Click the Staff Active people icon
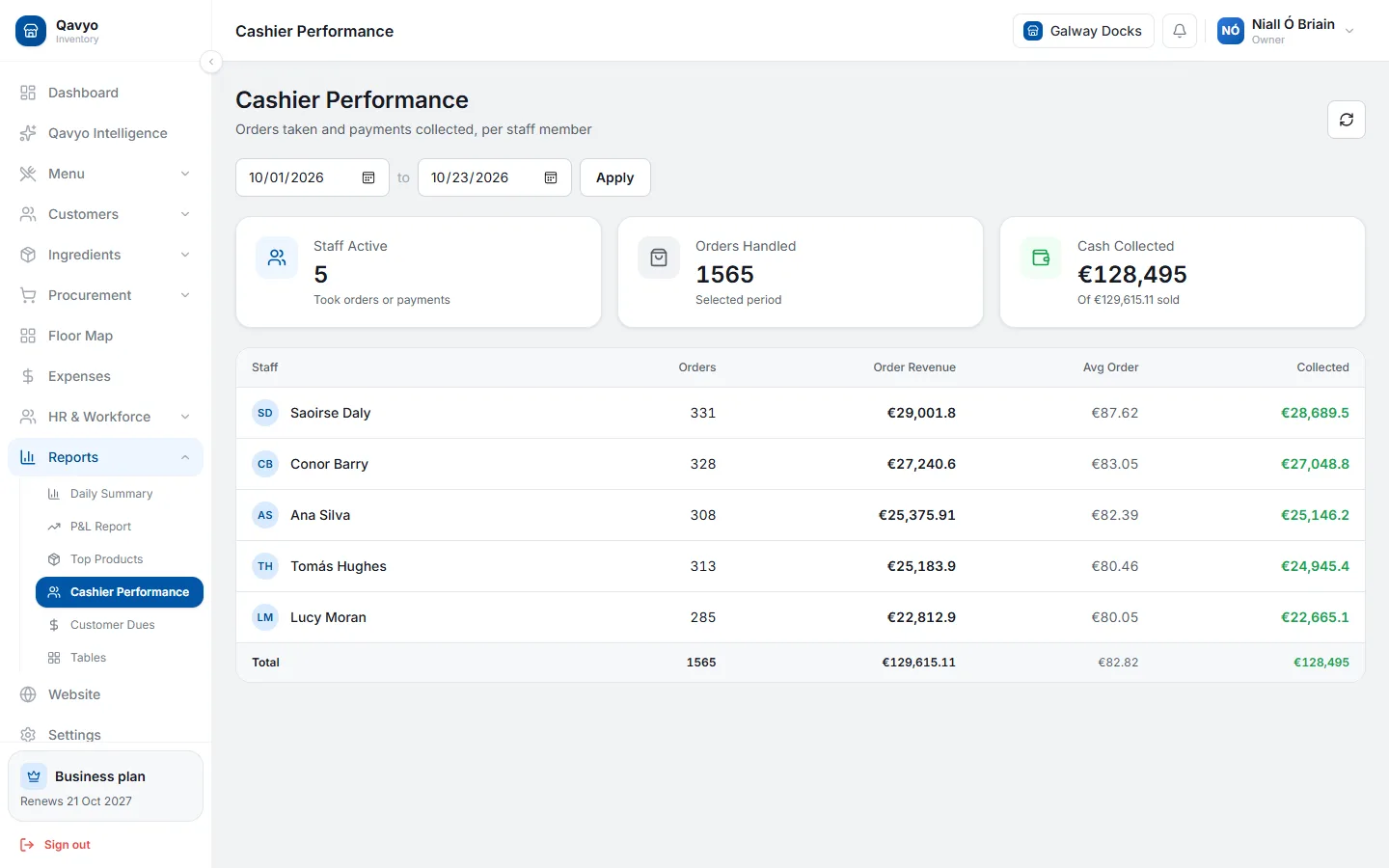 277,258
